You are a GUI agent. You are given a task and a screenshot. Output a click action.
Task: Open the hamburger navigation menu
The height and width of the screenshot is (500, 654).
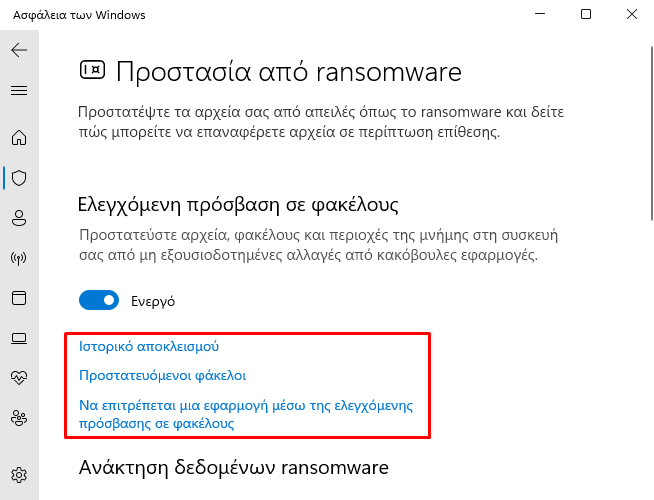tap(19, 90)
